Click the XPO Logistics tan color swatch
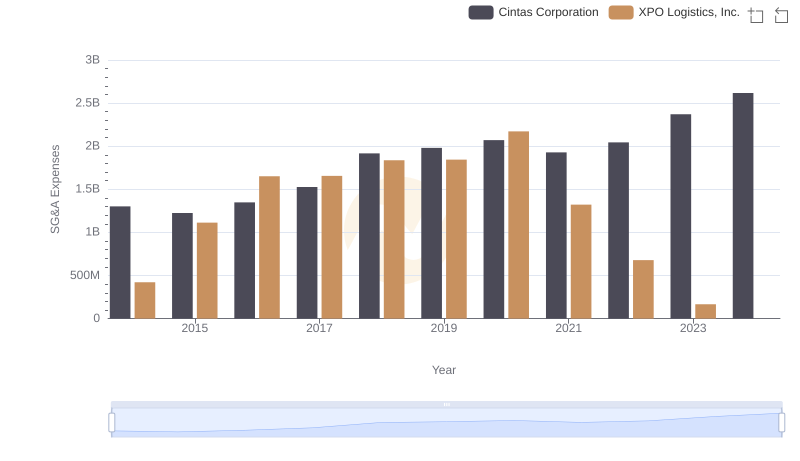Screen dimensions: 800x461 (x=621, y=12)
